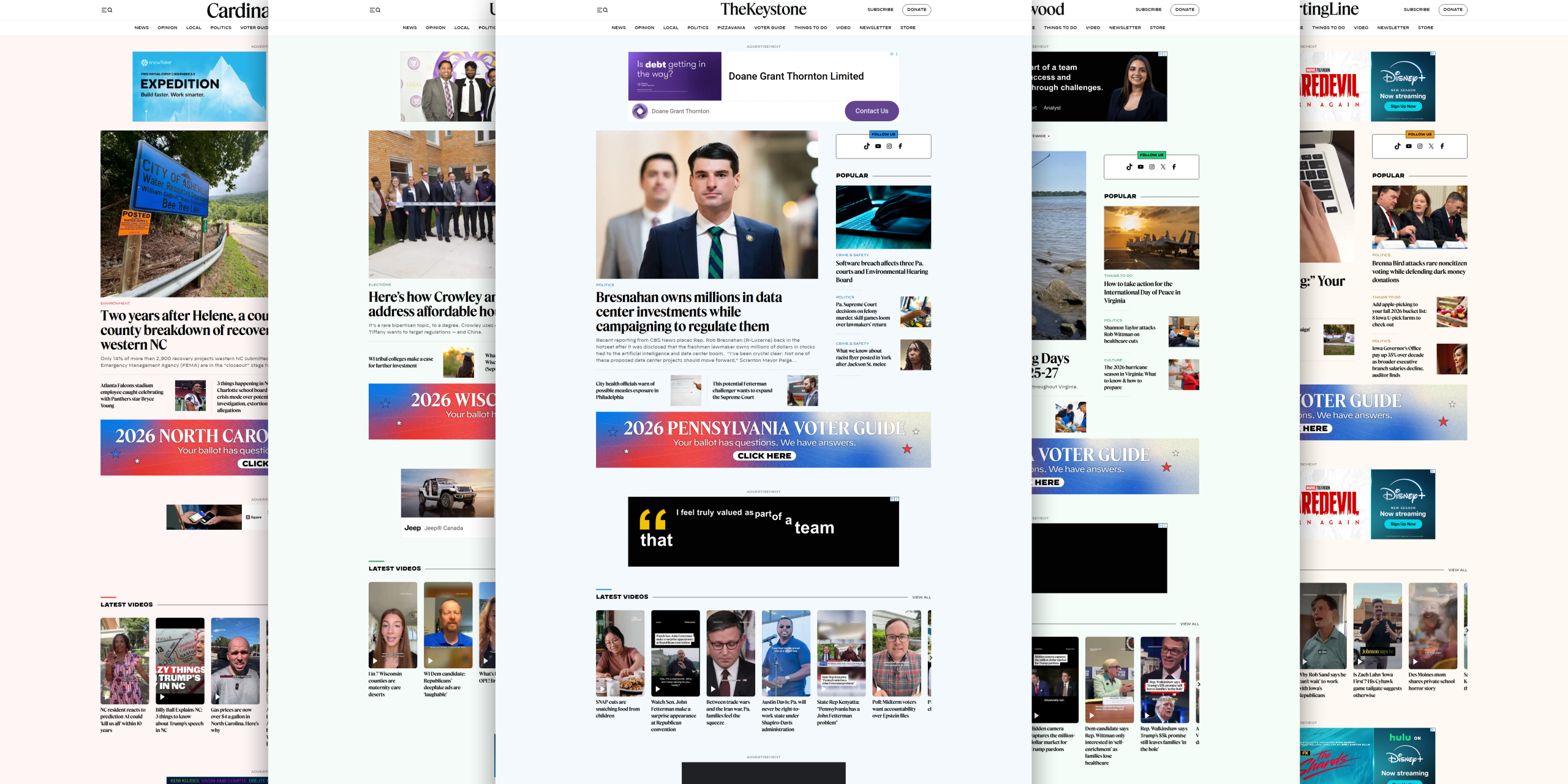Image resolution: width=1568 pixels, height=784 pixels.
Task: Open TheKeystone menu and search icon
Action: coord(602,10)
